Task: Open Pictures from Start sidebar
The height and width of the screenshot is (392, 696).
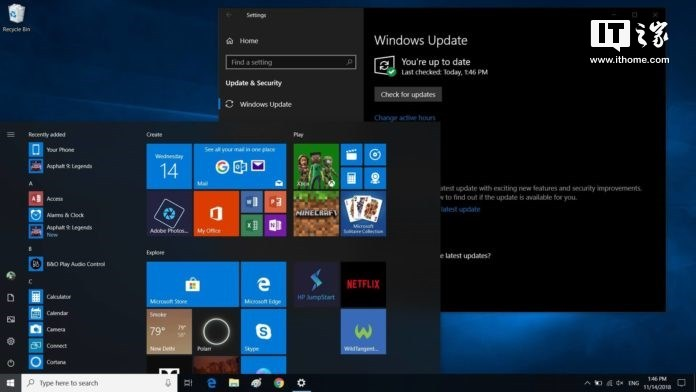Action: (x=11, y=319)
